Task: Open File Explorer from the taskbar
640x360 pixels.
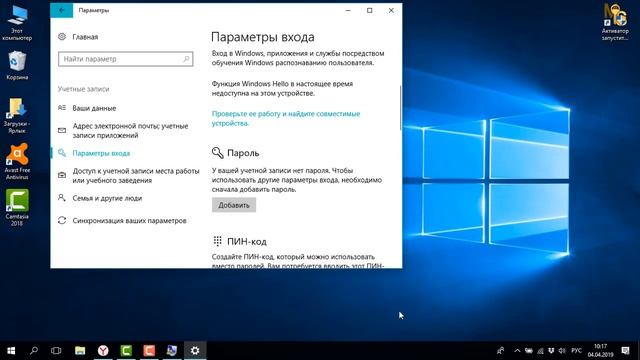Action: point(80,351)
